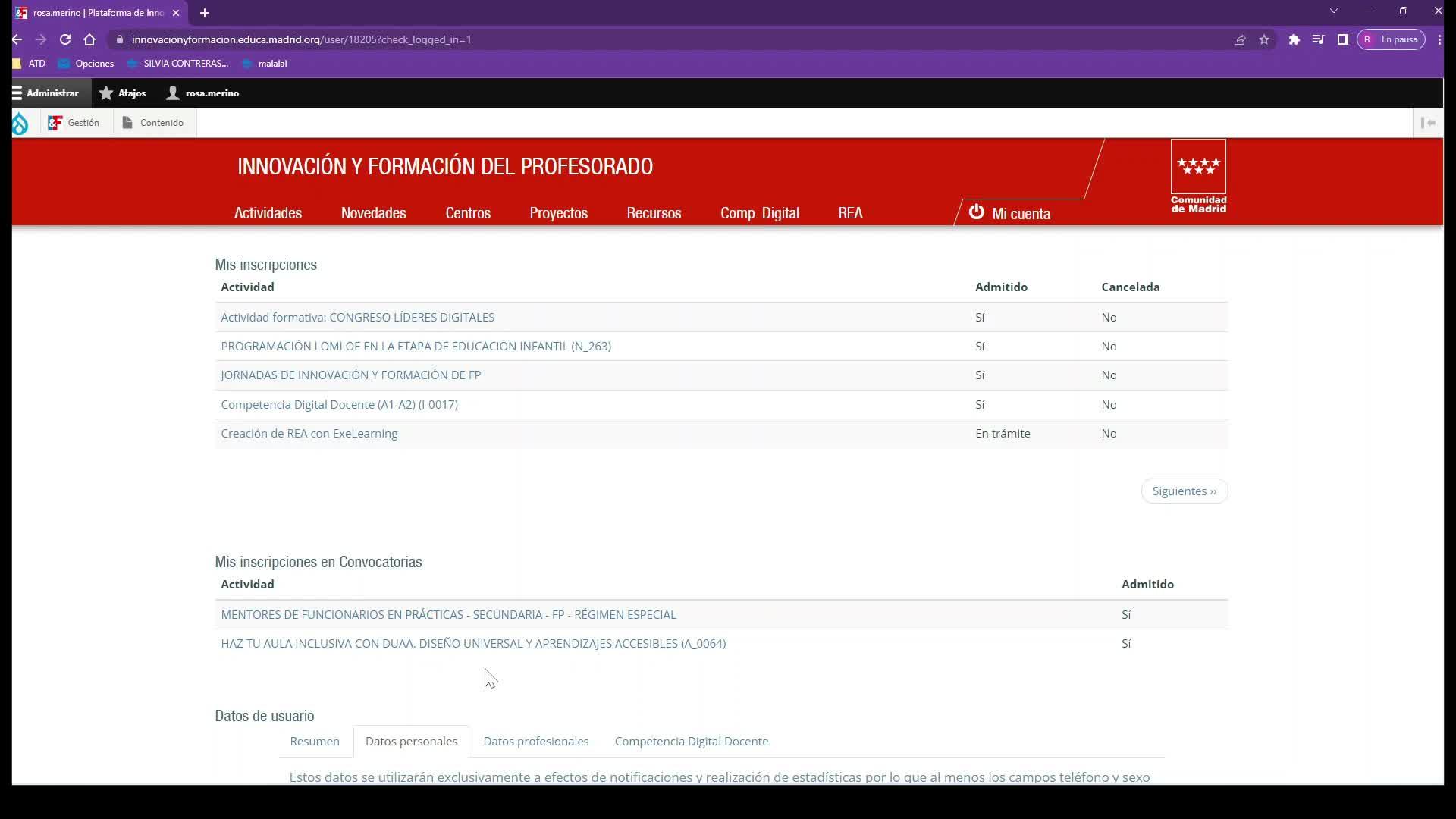Image resolution: width=1456 pixels, height=819 pixels.
Task: Reload the browser page
Action: point(65,39)
